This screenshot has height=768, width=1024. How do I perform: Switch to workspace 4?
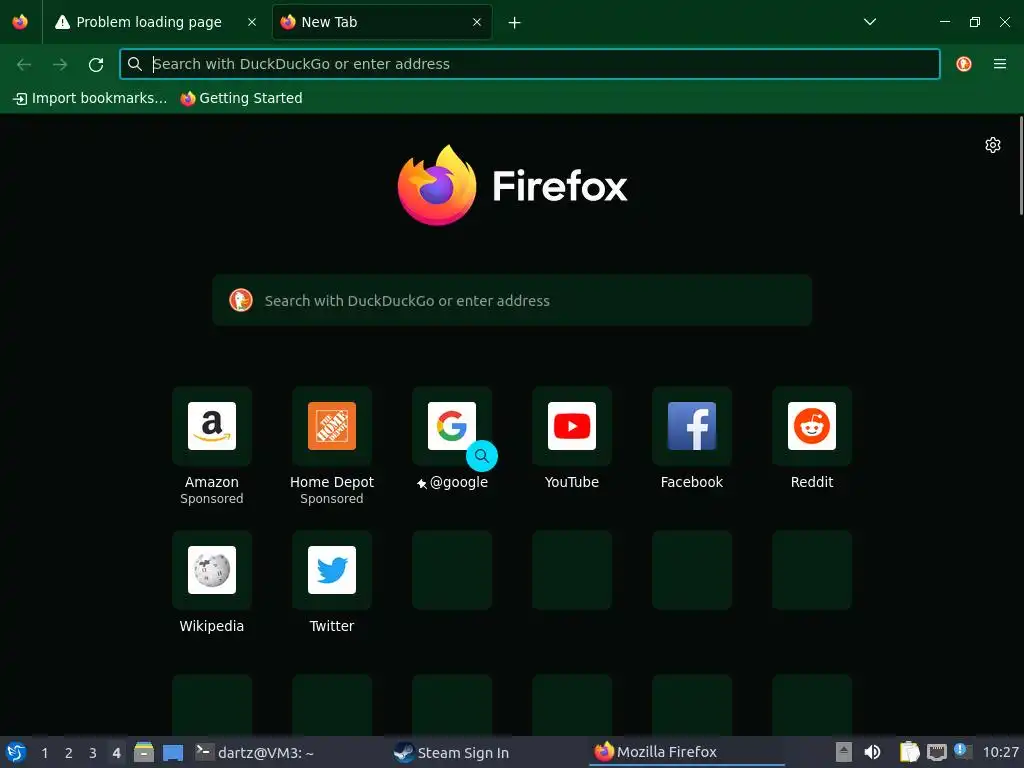point(116,753)
